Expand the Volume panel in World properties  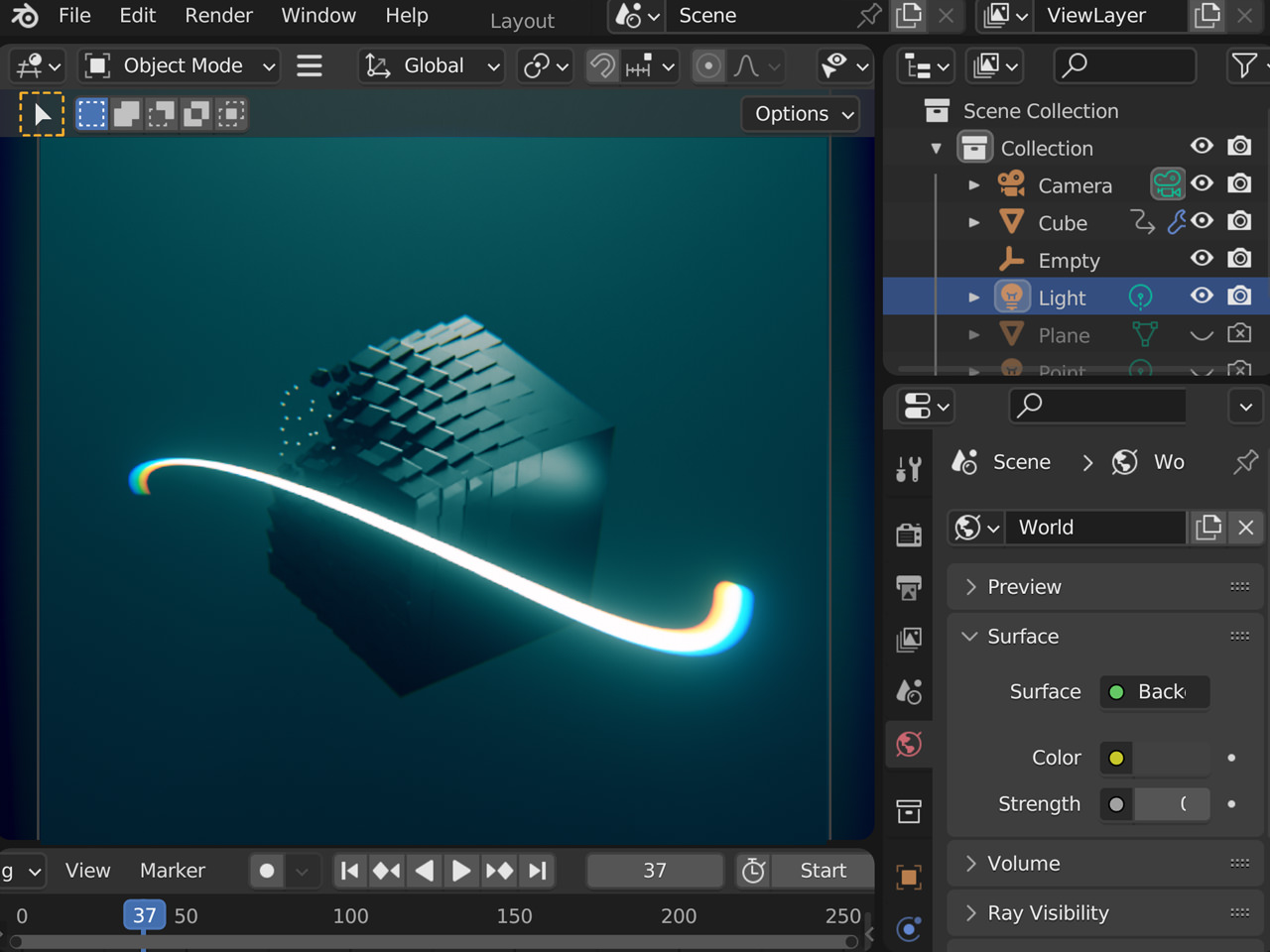1025,863
